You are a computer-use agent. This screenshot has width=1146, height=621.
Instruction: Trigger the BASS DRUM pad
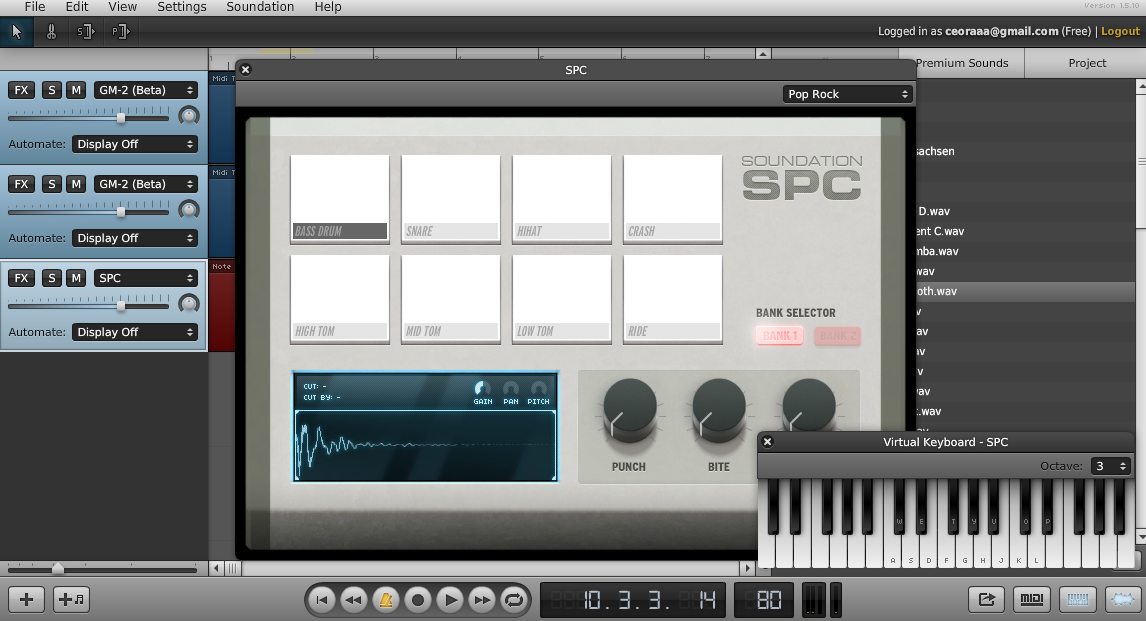coord(340,198)
